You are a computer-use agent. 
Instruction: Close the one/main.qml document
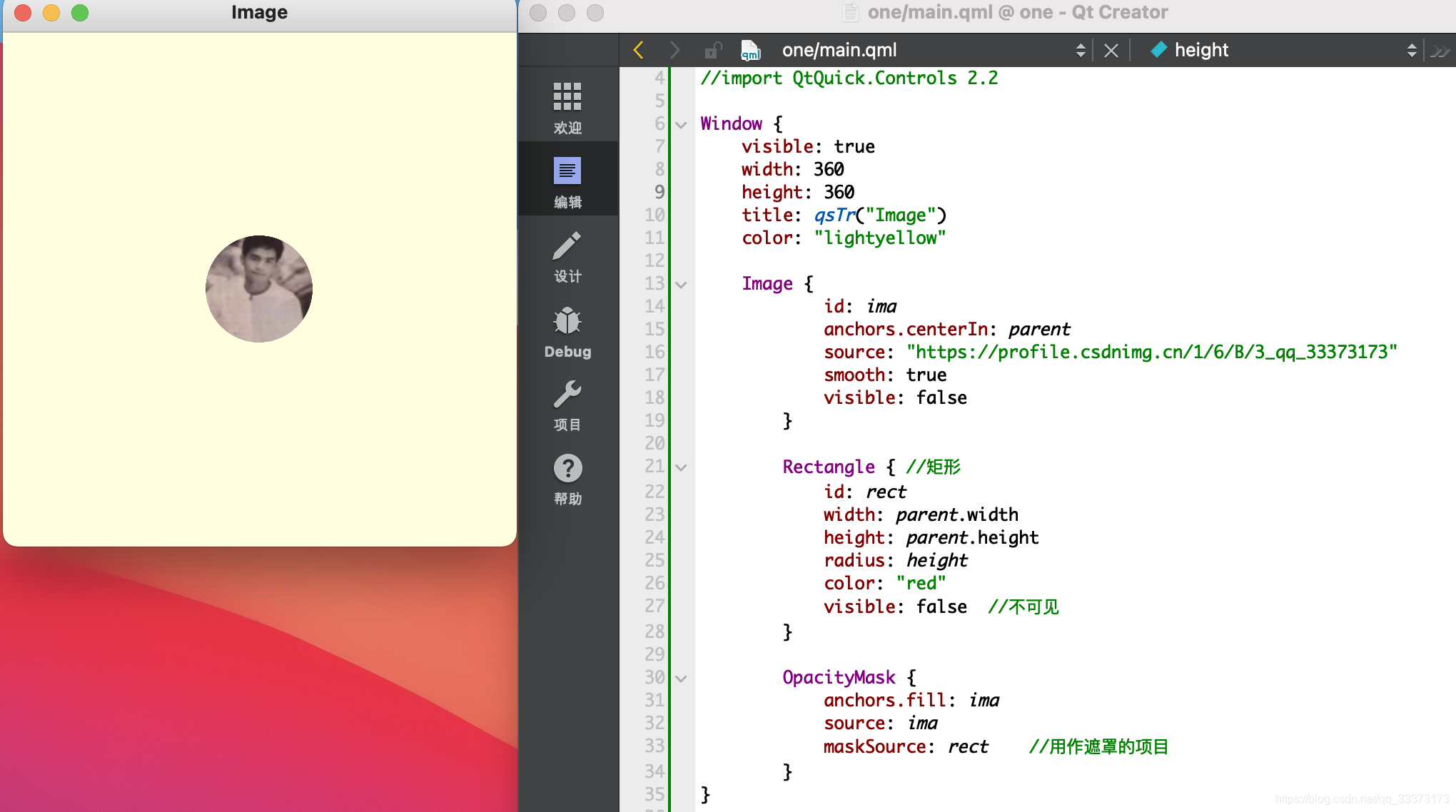point(1111,50)
